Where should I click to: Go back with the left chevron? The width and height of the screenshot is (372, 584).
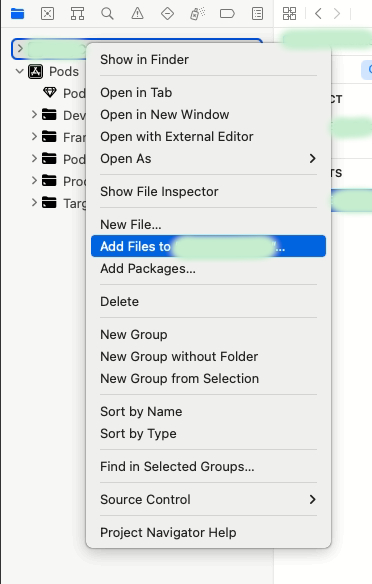(x=318, y=14)
